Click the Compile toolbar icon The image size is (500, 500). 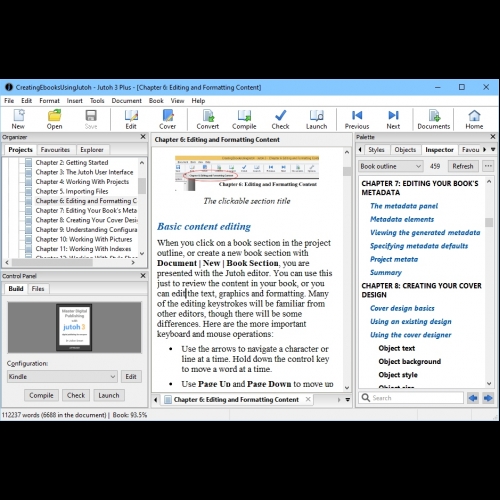(244, 119)
